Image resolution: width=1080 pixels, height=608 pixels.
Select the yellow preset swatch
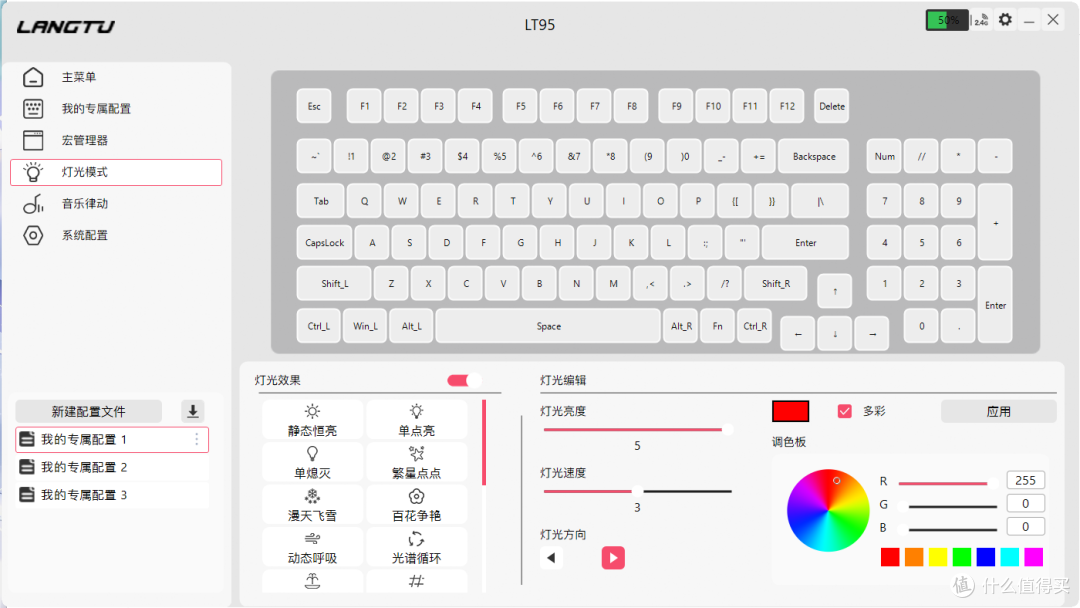pyautogui.click(x=937, y=557)
